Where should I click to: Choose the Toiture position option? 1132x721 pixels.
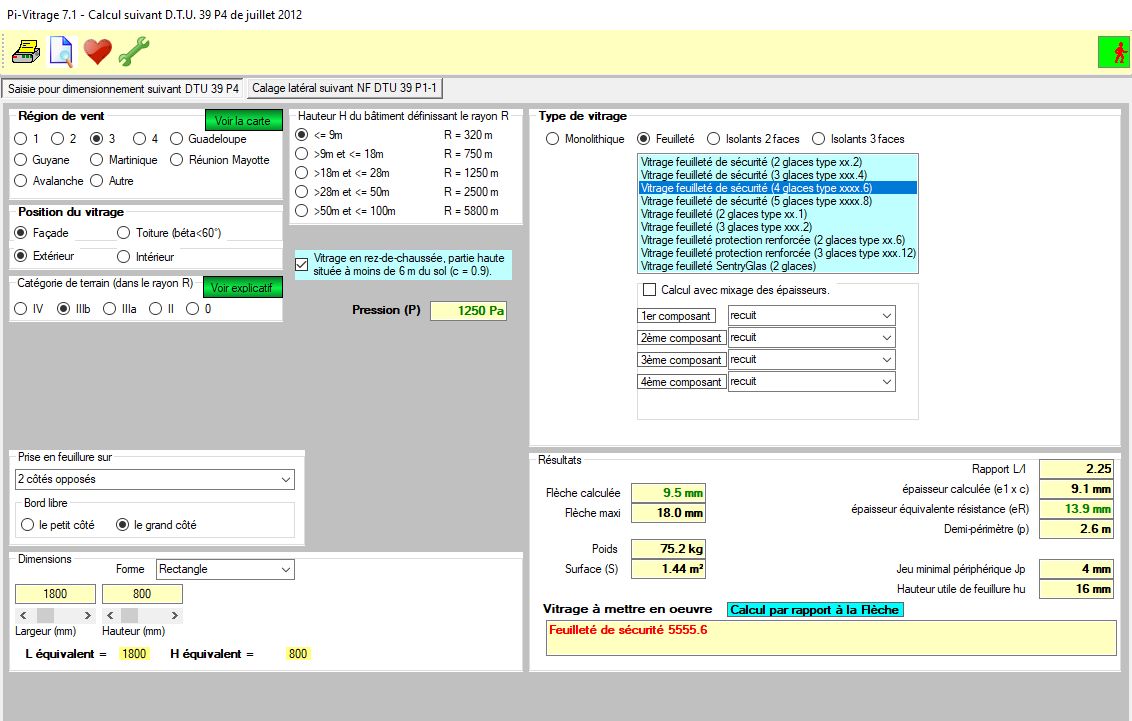pos(124,233)
